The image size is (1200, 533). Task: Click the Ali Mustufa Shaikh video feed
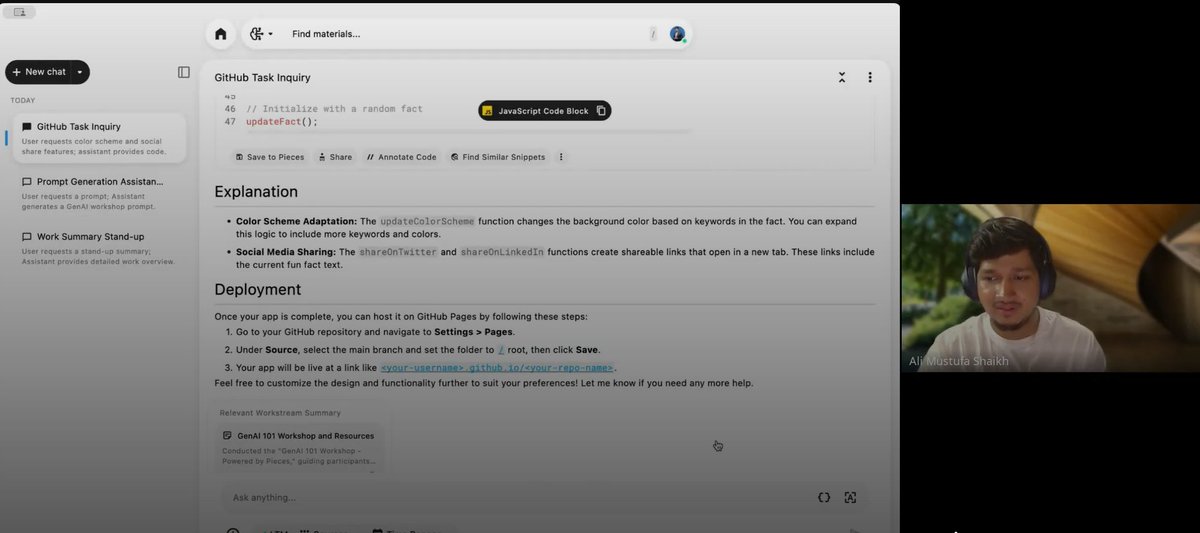(1050, 288)
